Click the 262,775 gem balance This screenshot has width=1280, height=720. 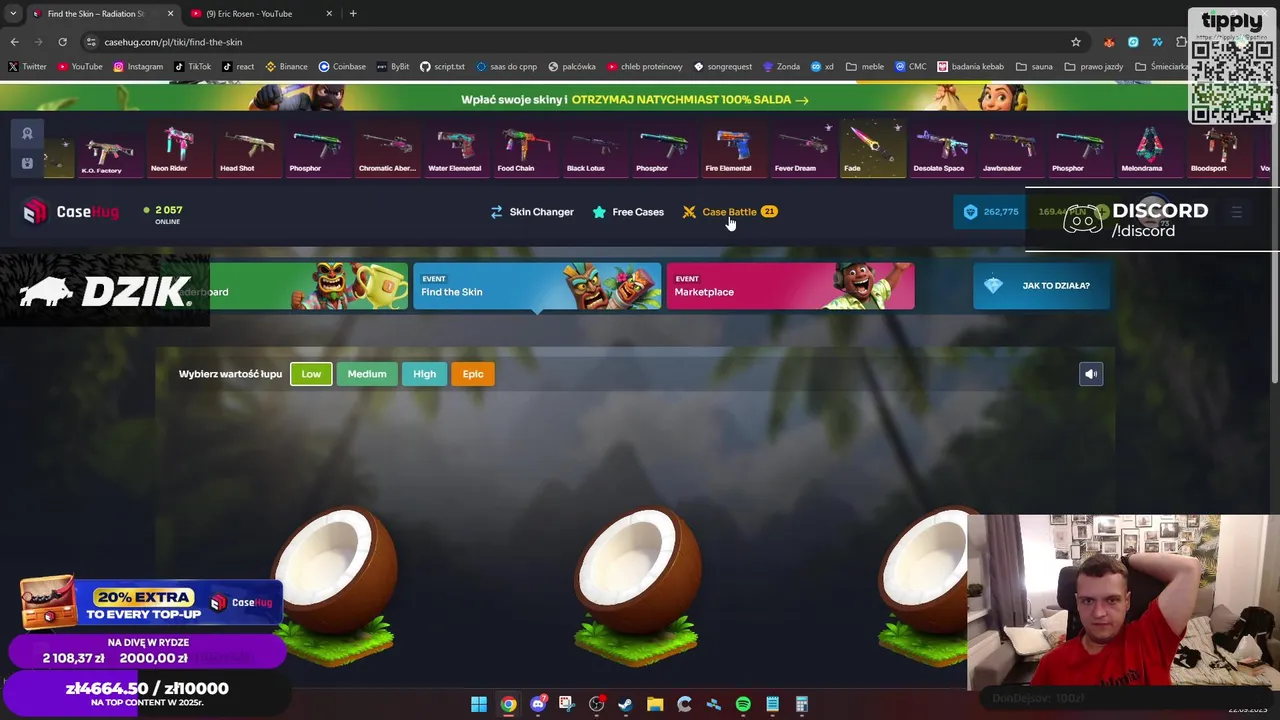990,212
